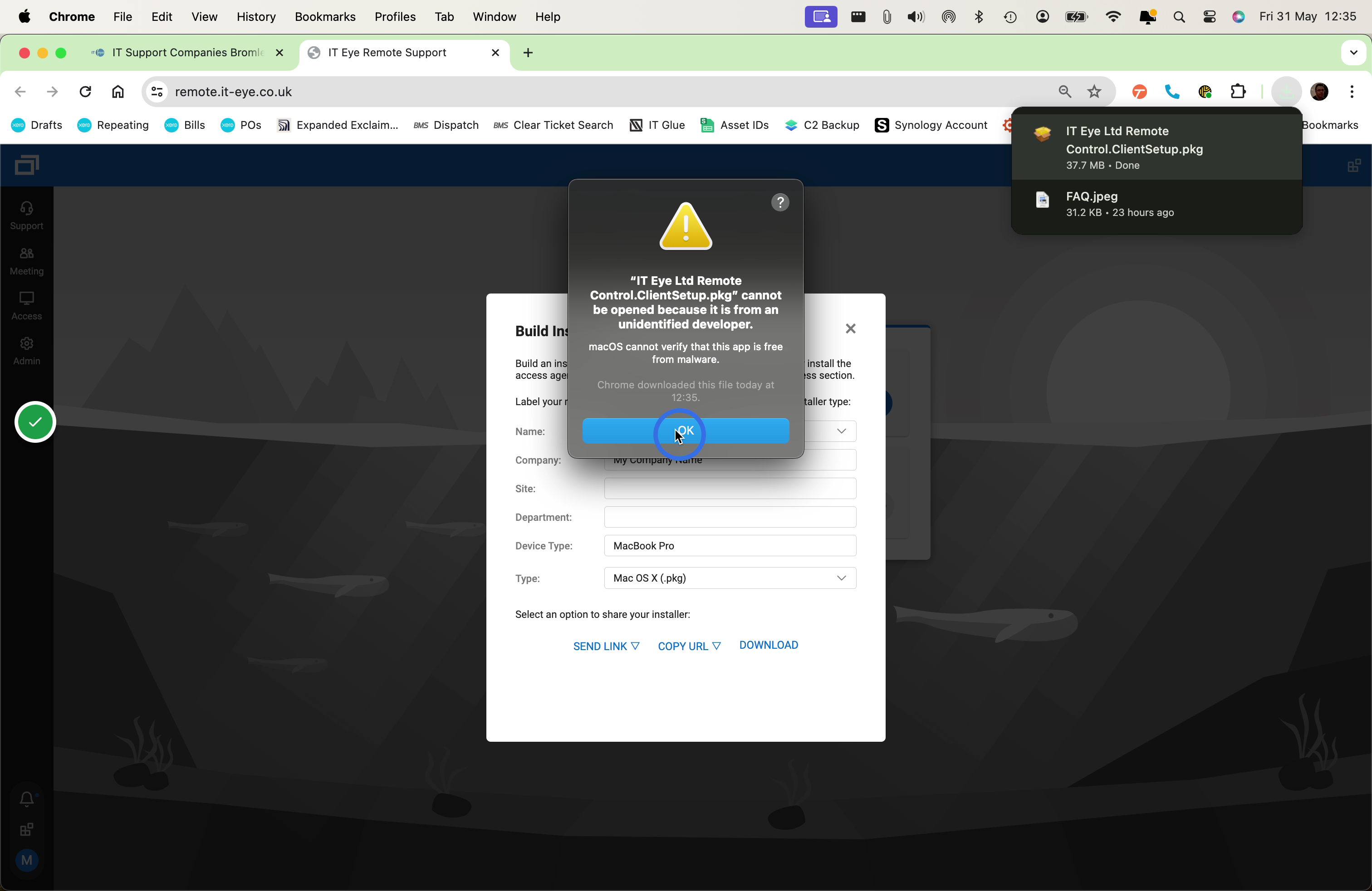The width and height of the screenshot is (1372, 891).
Task: Expand the tab search dropdown
Action: click(1353, 53)
